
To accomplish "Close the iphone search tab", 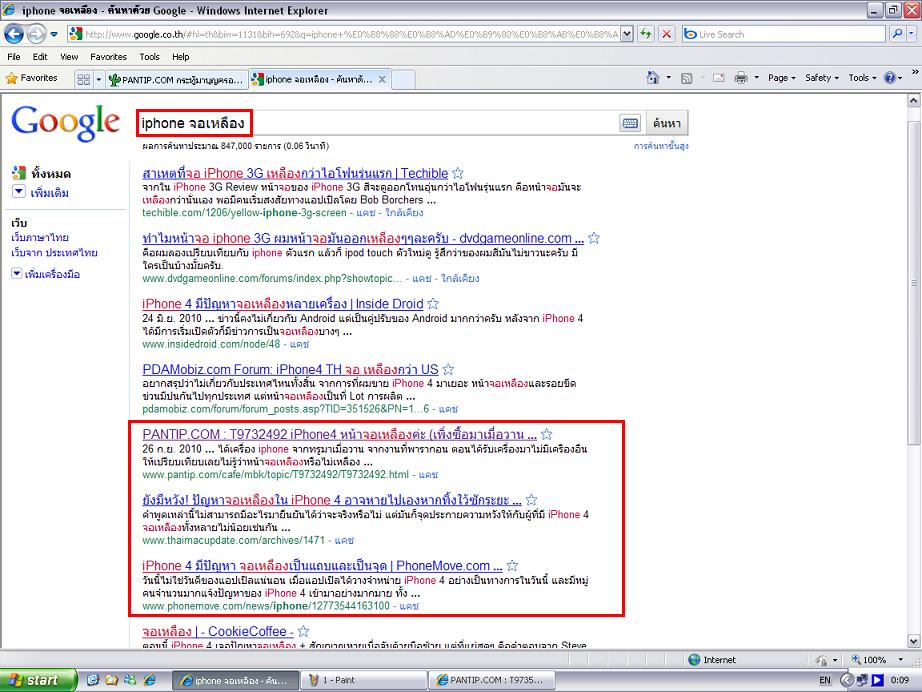I will pyautogui.click(x=382, y=79).
